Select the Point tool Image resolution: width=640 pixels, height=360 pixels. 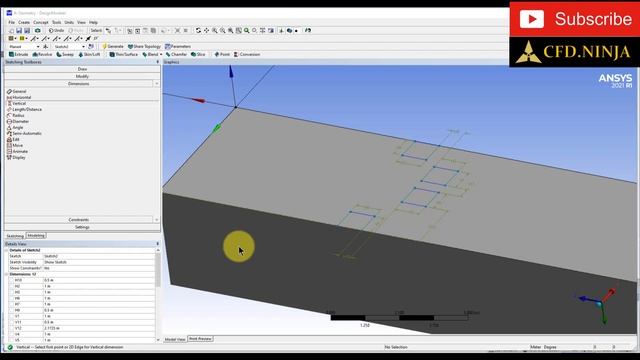coord(222,54)
